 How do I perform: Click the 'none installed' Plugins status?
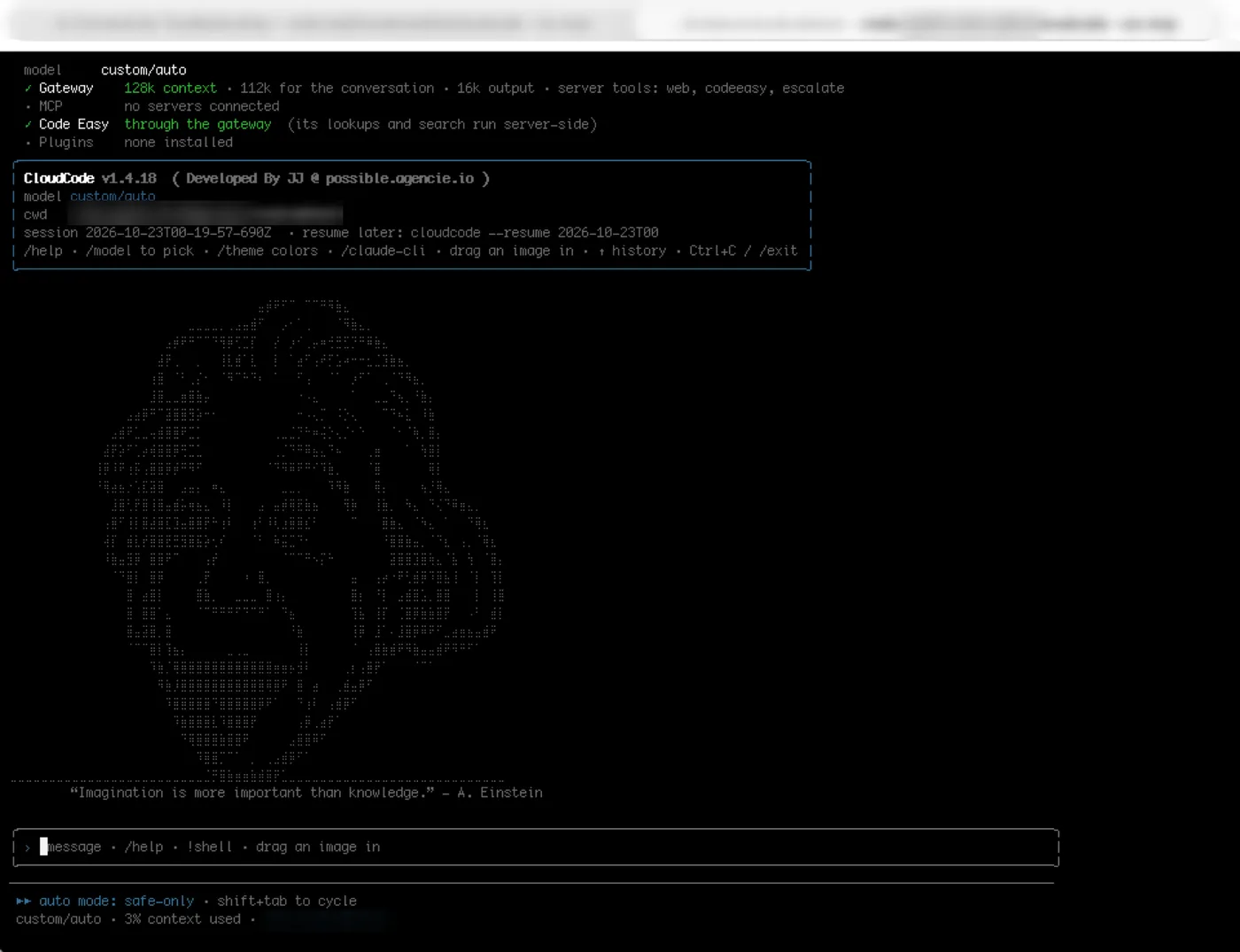coord(179,143)
